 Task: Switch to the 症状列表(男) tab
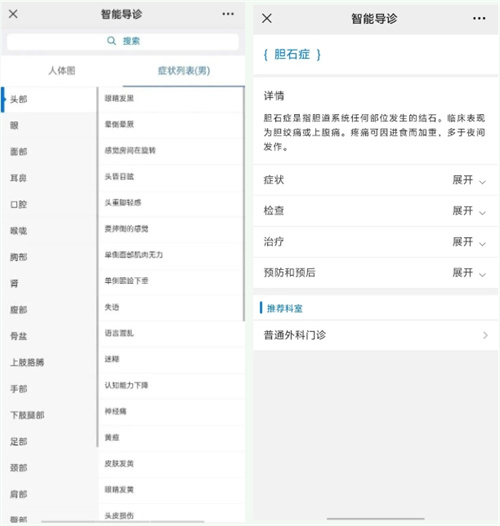click(184, 70)
